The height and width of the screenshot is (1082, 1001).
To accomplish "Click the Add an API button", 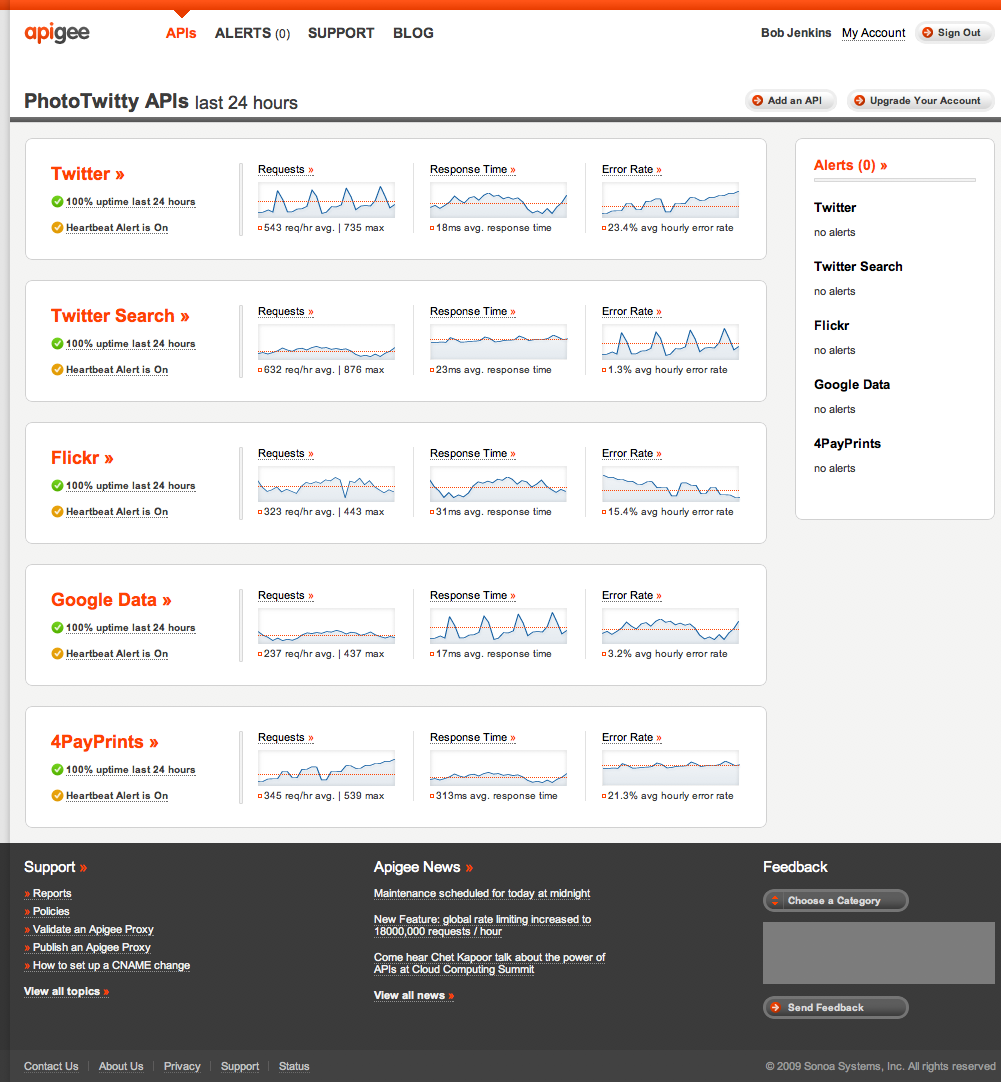I will click(789, 100).
